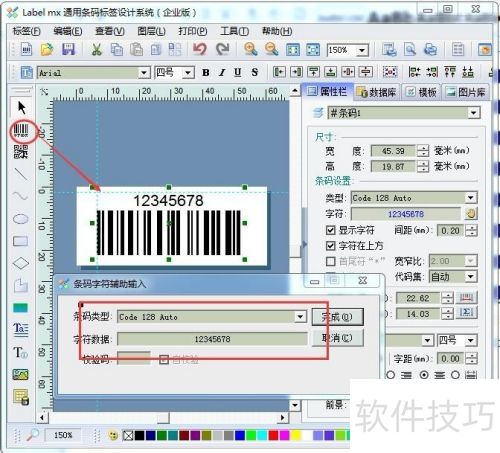Open the properties panel 四号 dropdown
This screenshot has width=500, height=453.
coord(471,340)
